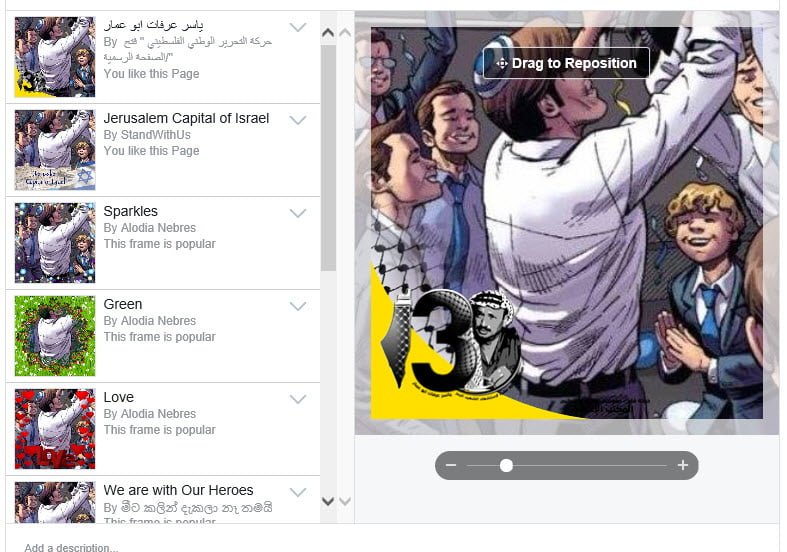Click the frame list scroll-down arrow

328,501
